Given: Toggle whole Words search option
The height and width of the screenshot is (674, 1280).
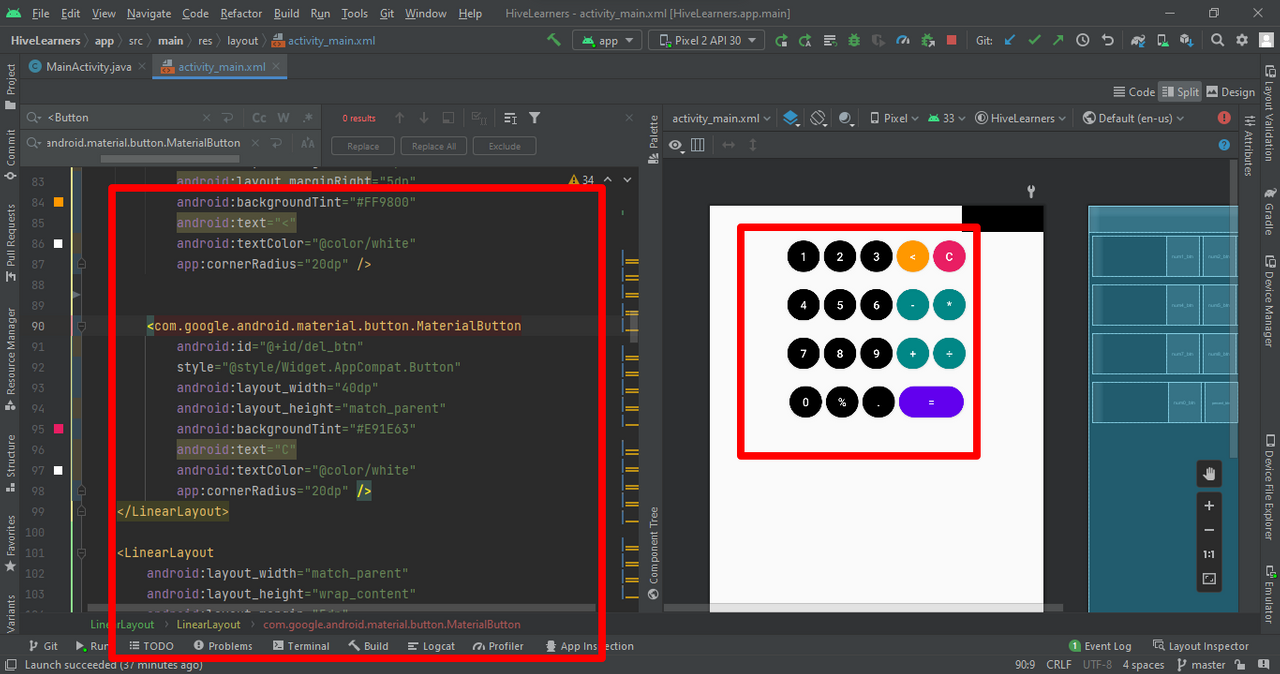Looking at the screenshot, I should click(x=284, y=118).
